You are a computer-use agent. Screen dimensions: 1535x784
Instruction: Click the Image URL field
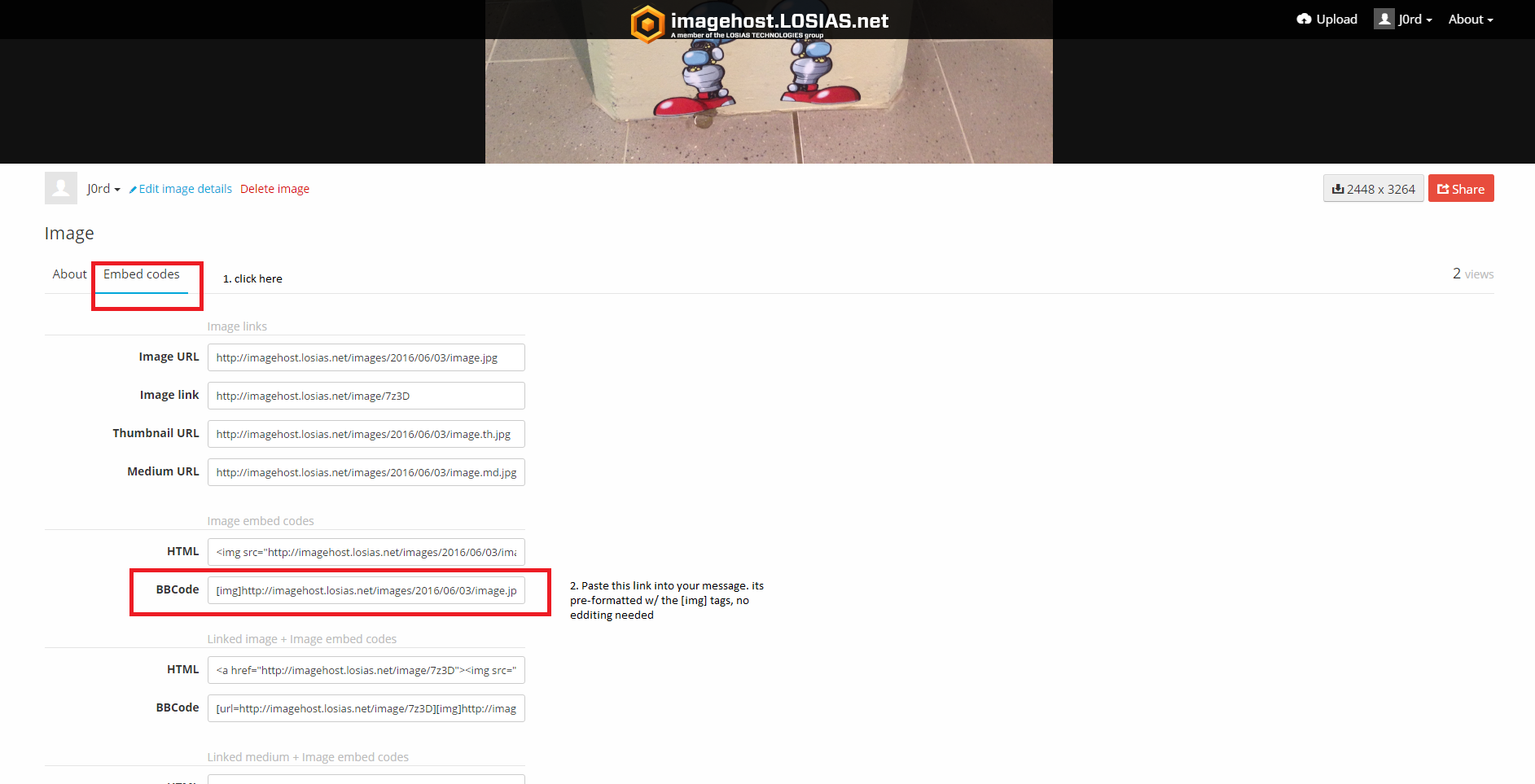click(x=366, y=357)
